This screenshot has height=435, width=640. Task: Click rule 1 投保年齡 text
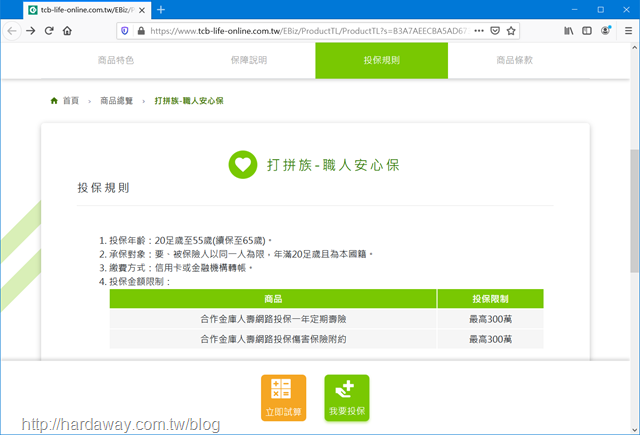tap(186, 240)
